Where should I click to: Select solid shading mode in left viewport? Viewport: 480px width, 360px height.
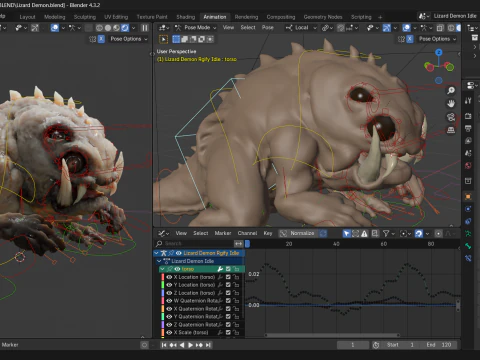[x=108, y=28]
